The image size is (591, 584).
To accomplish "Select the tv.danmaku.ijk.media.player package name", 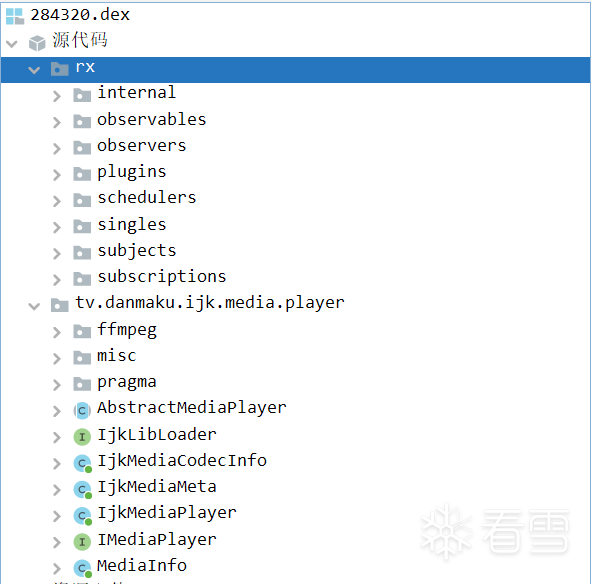I will (x=210, y=303).
